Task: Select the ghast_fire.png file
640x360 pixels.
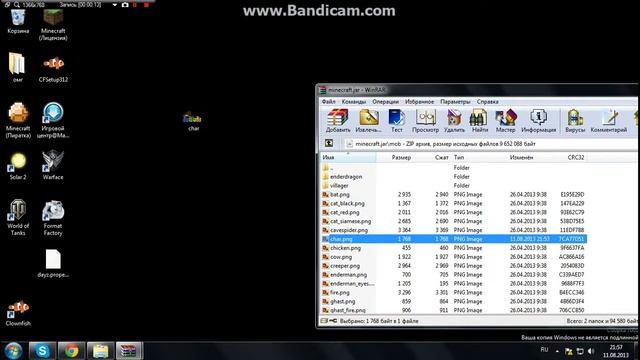Action: tap(454, 310)
